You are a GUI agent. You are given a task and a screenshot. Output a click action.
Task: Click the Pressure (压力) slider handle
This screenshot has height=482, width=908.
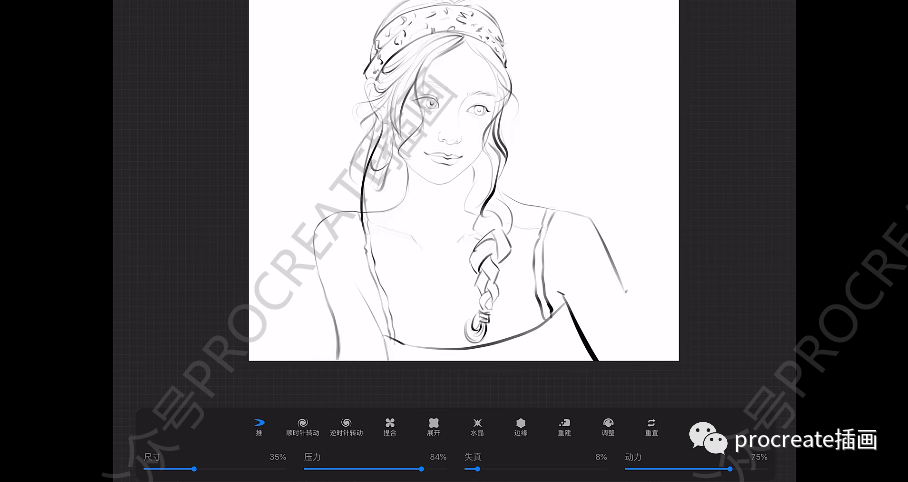coord(421,468)
